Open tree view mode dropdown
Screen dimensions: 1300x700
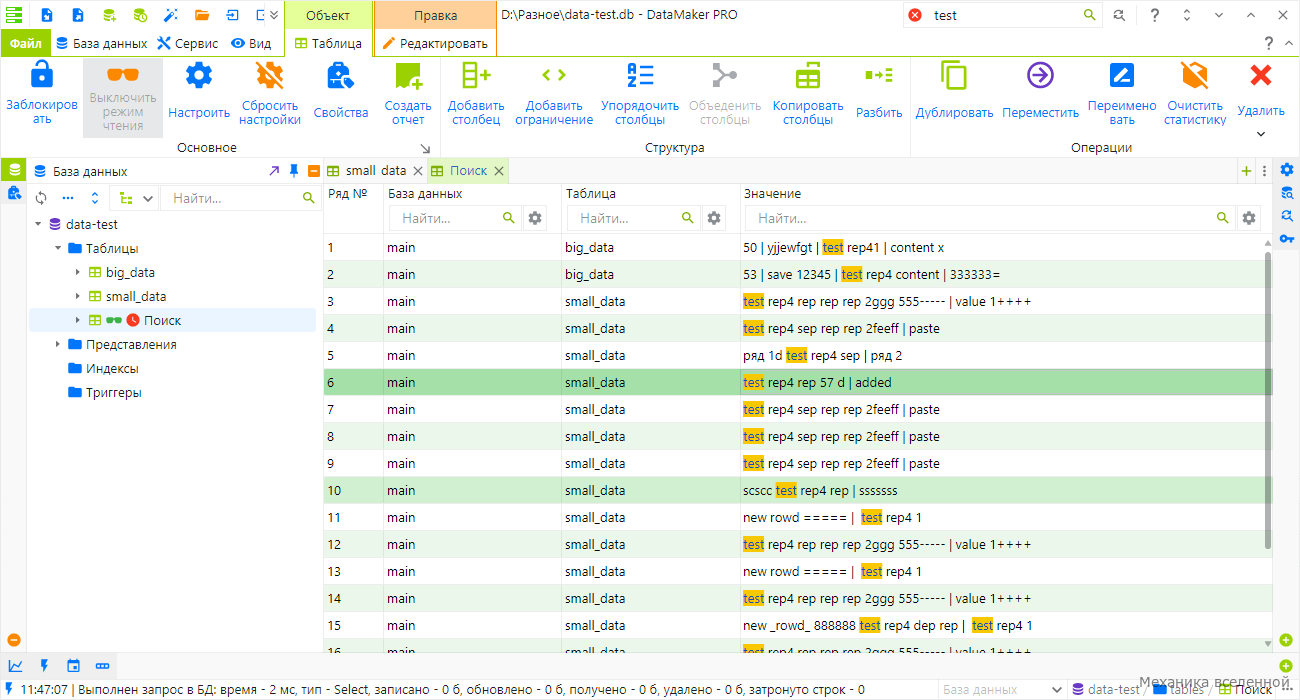click(x=135, y=198)
